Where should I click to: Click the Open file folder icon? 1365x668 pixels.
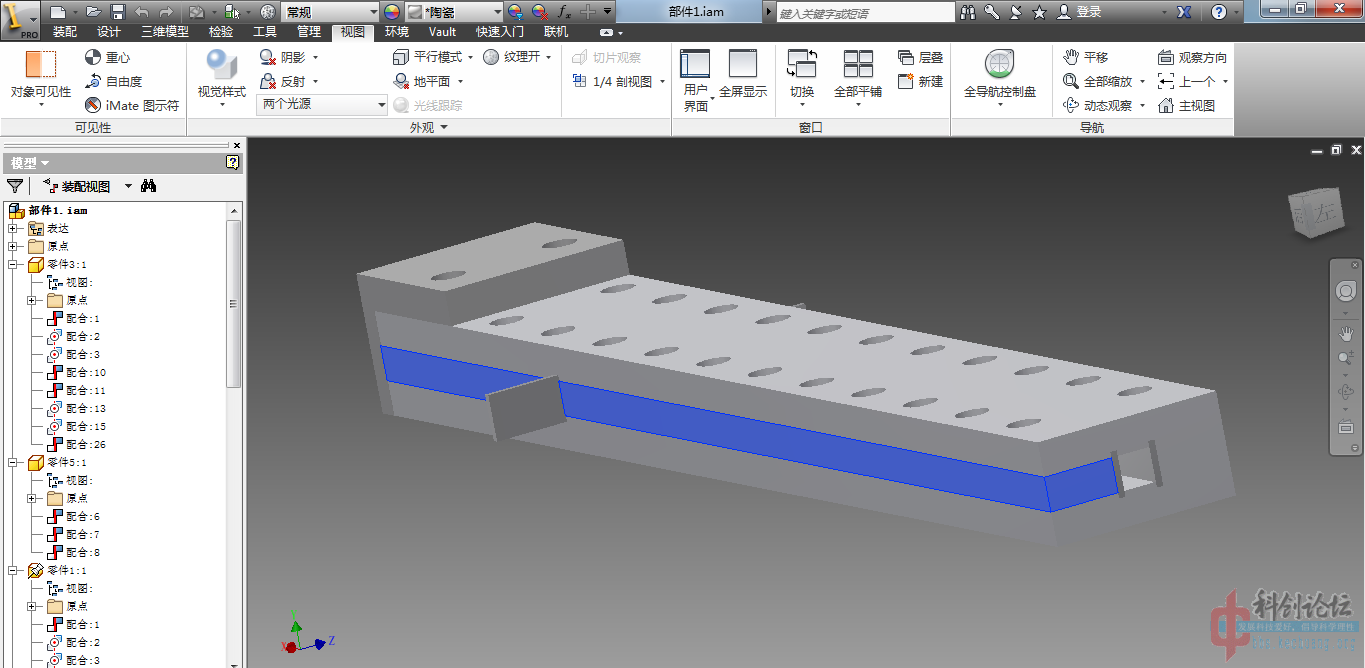click(93, 12)
